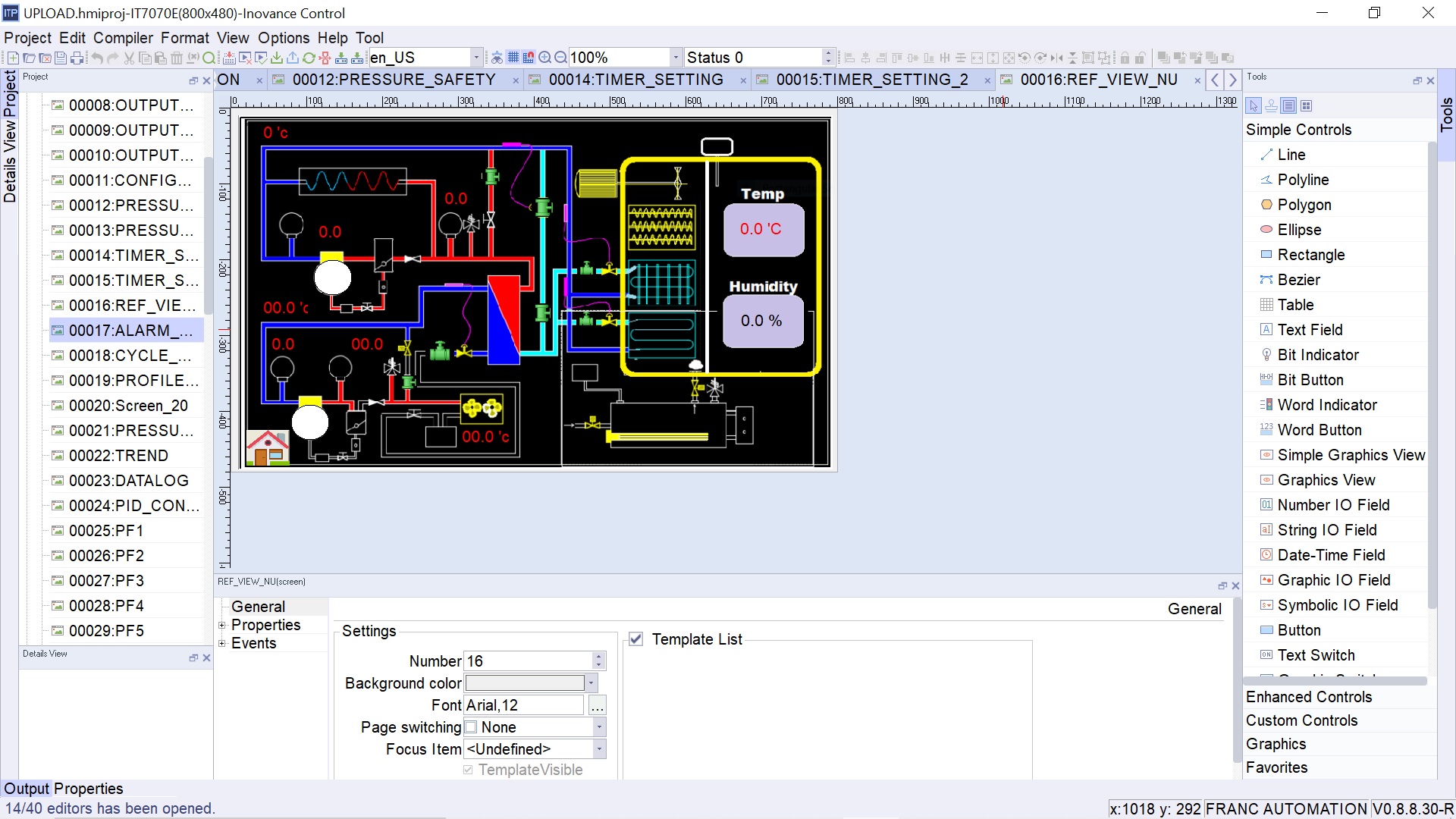
Task: Toggle the grid display toolbar icon
Action: [x=513, y=58]
